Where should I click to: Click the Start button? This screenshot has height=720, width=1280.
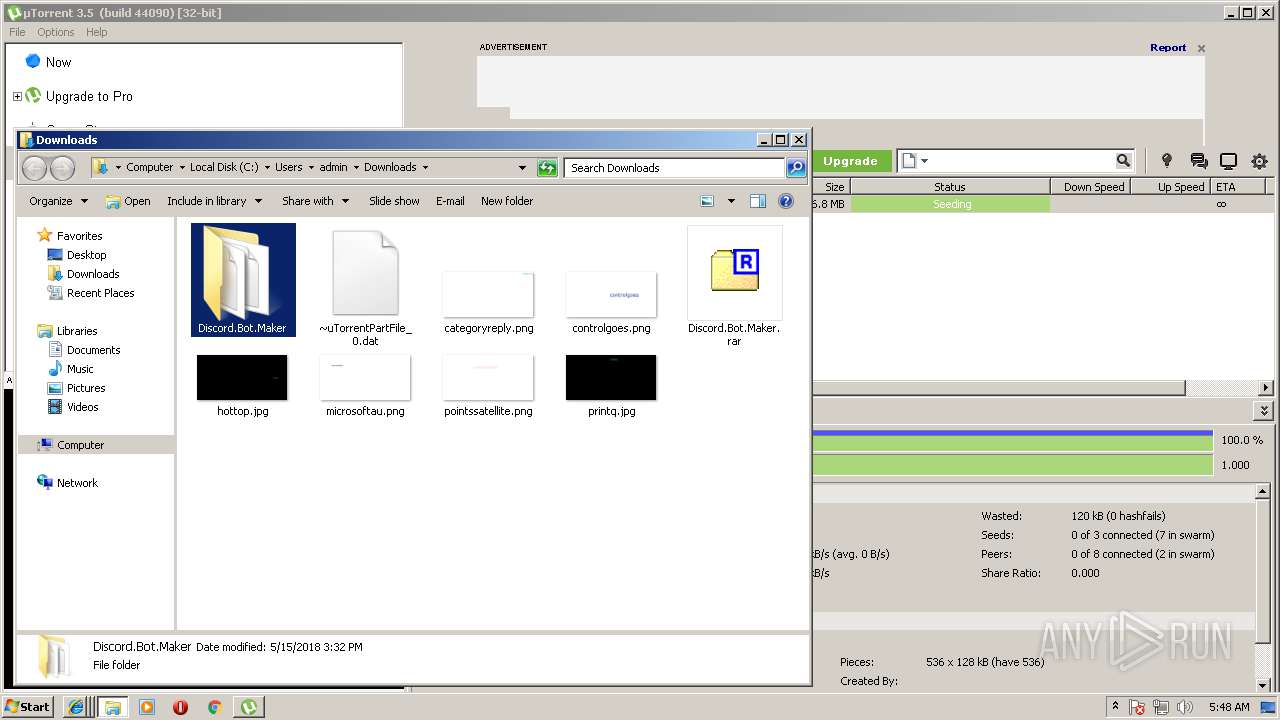(x=28, y=707)
